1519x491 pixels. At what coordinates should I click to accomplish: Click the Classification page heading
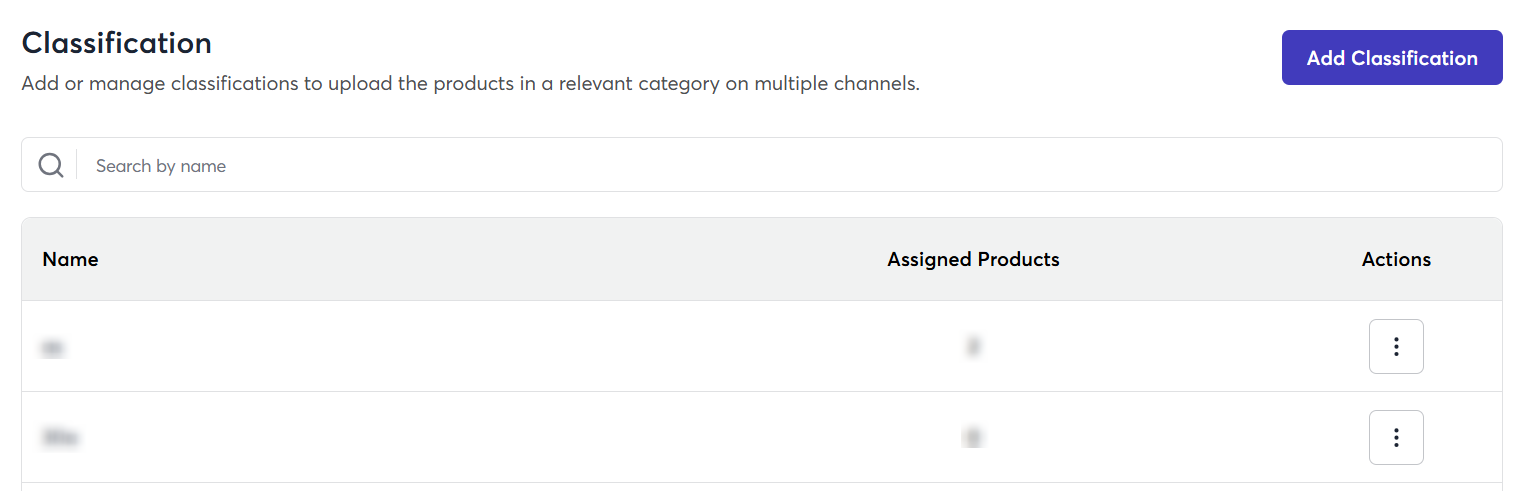pos(116,43)
